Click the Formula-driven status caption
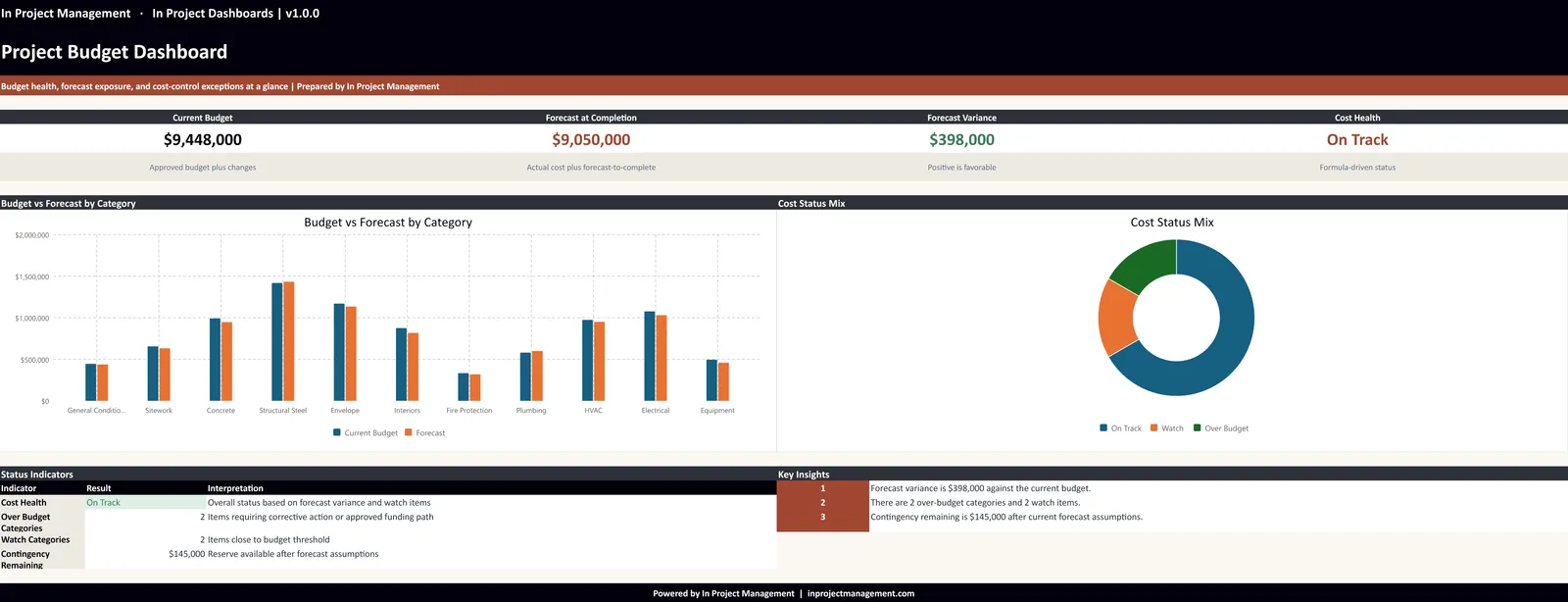The image size is (1568, 602). click(1357, 168)
